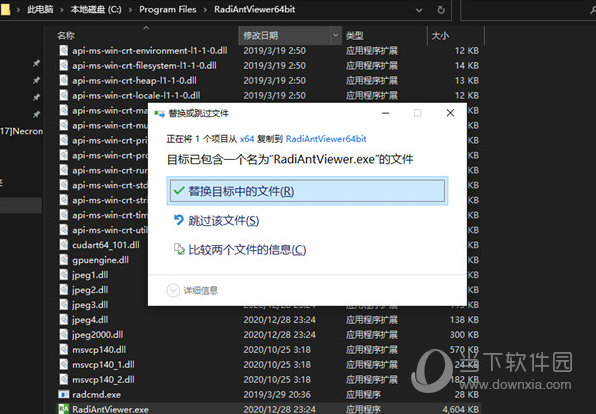Viewport: 596px width, 414px height.
Task: Open the 修改日期 column filter dropdown
Action: 336,36
